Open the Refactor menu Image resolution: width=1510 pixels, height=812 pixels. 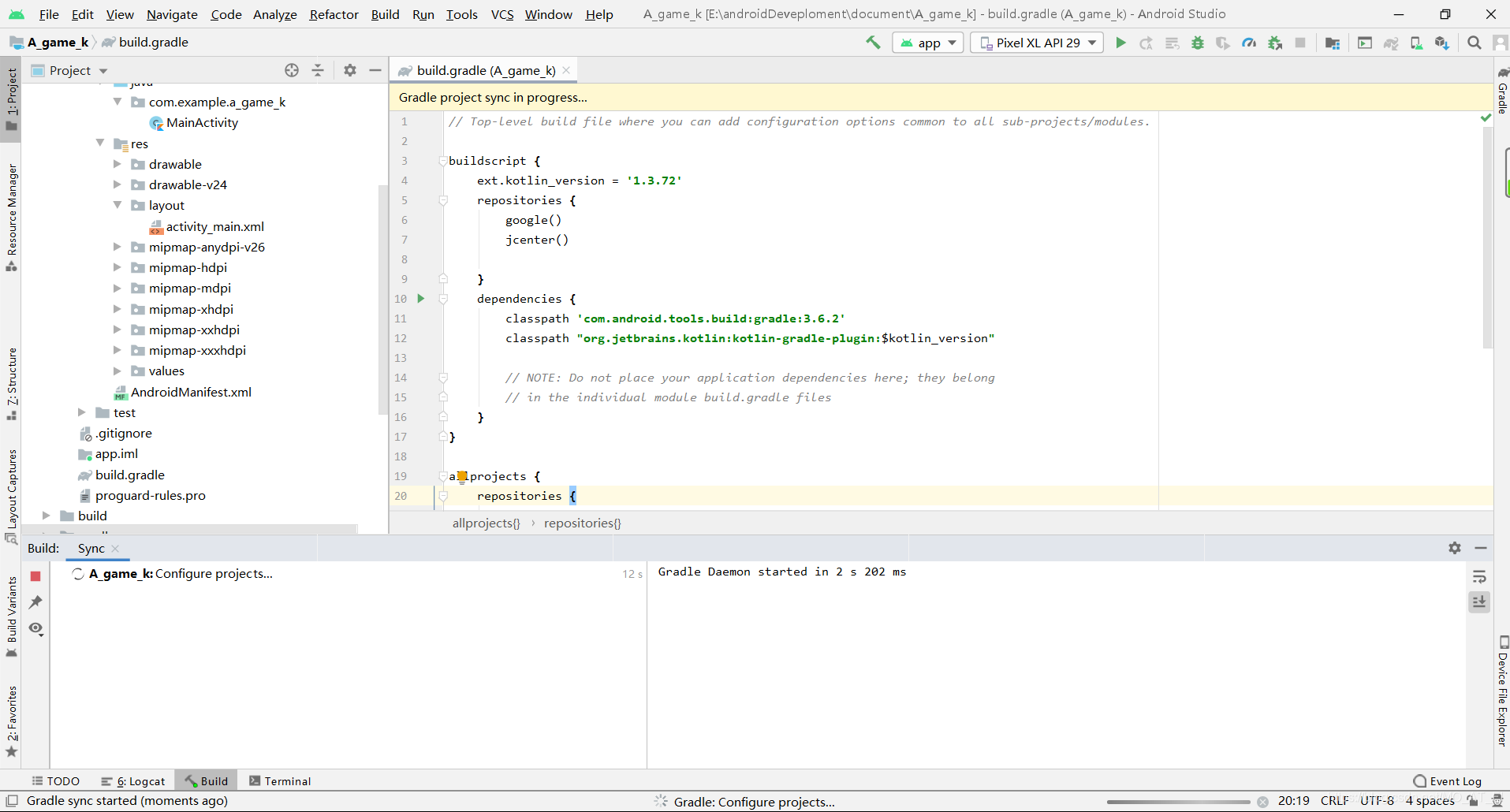(334, 14)
